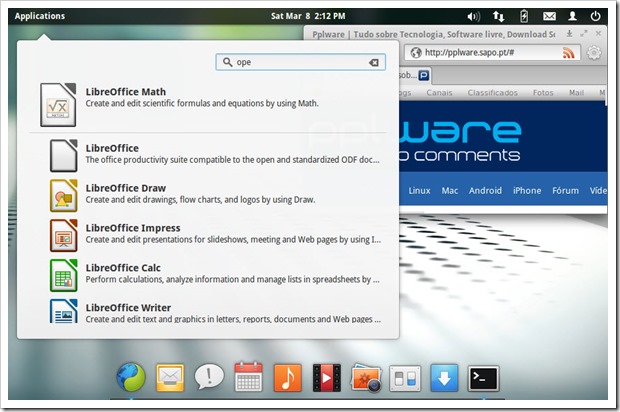Open the user account indicator
Image resolution: width=620 pixels, height=412 pixels.
click(x=572, y=16)
